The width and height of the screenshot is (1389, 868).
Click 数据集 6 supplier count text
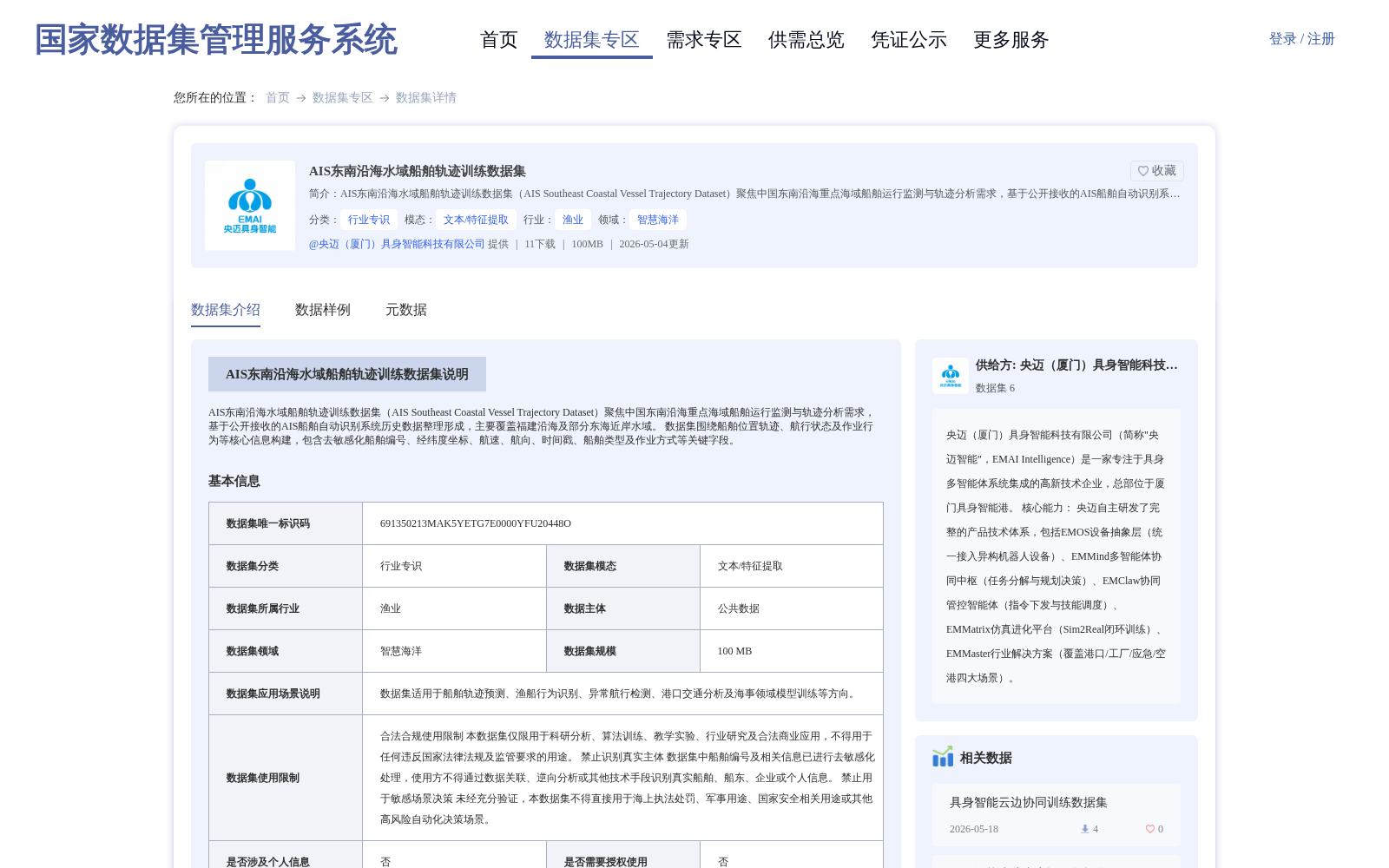point(995,388)
